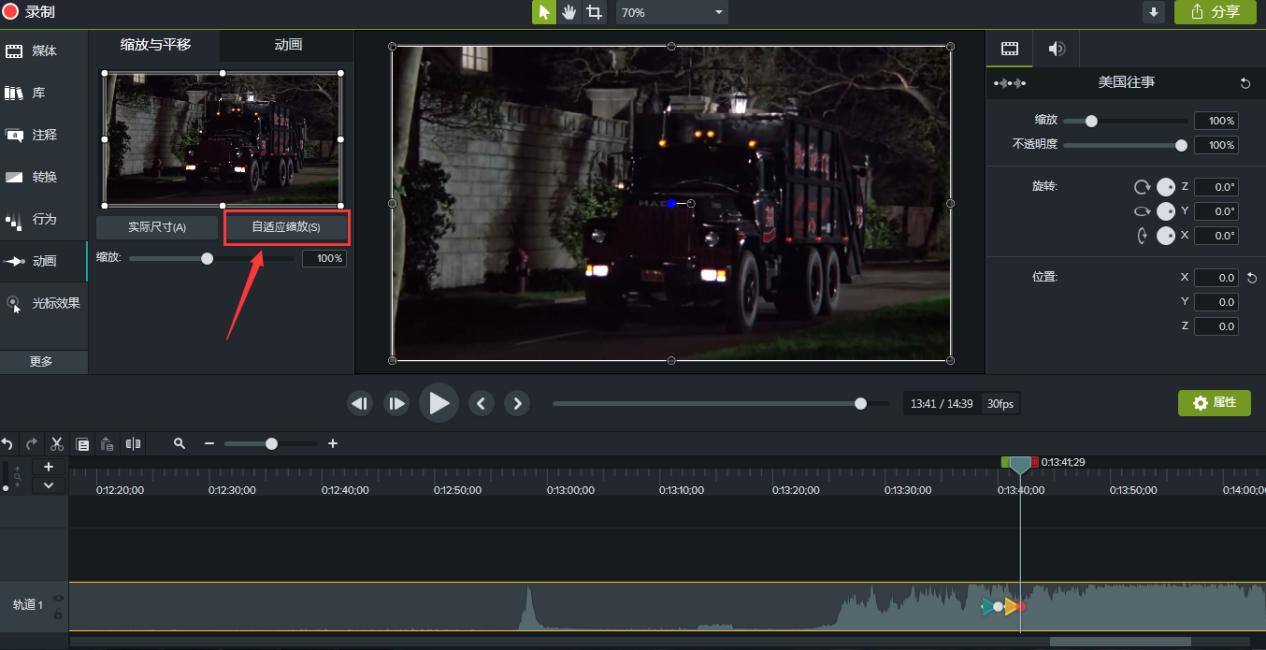Click the Redo arrow in timeline toolbar
The height and width of the screenshot is (650, 1266).
tap(32, 443)
